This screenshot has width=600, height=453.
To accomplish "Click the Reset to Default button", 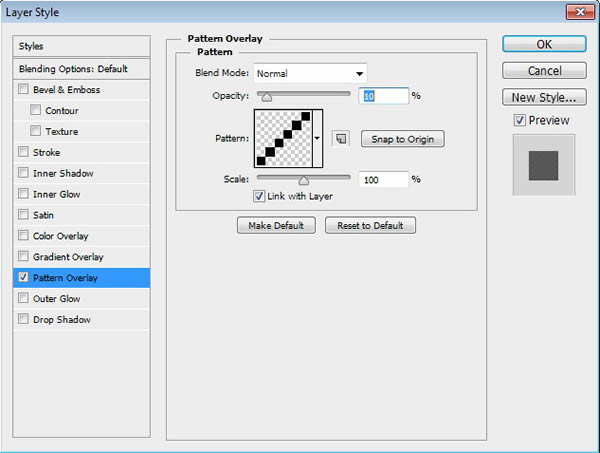I will click(x=370, y=225).
